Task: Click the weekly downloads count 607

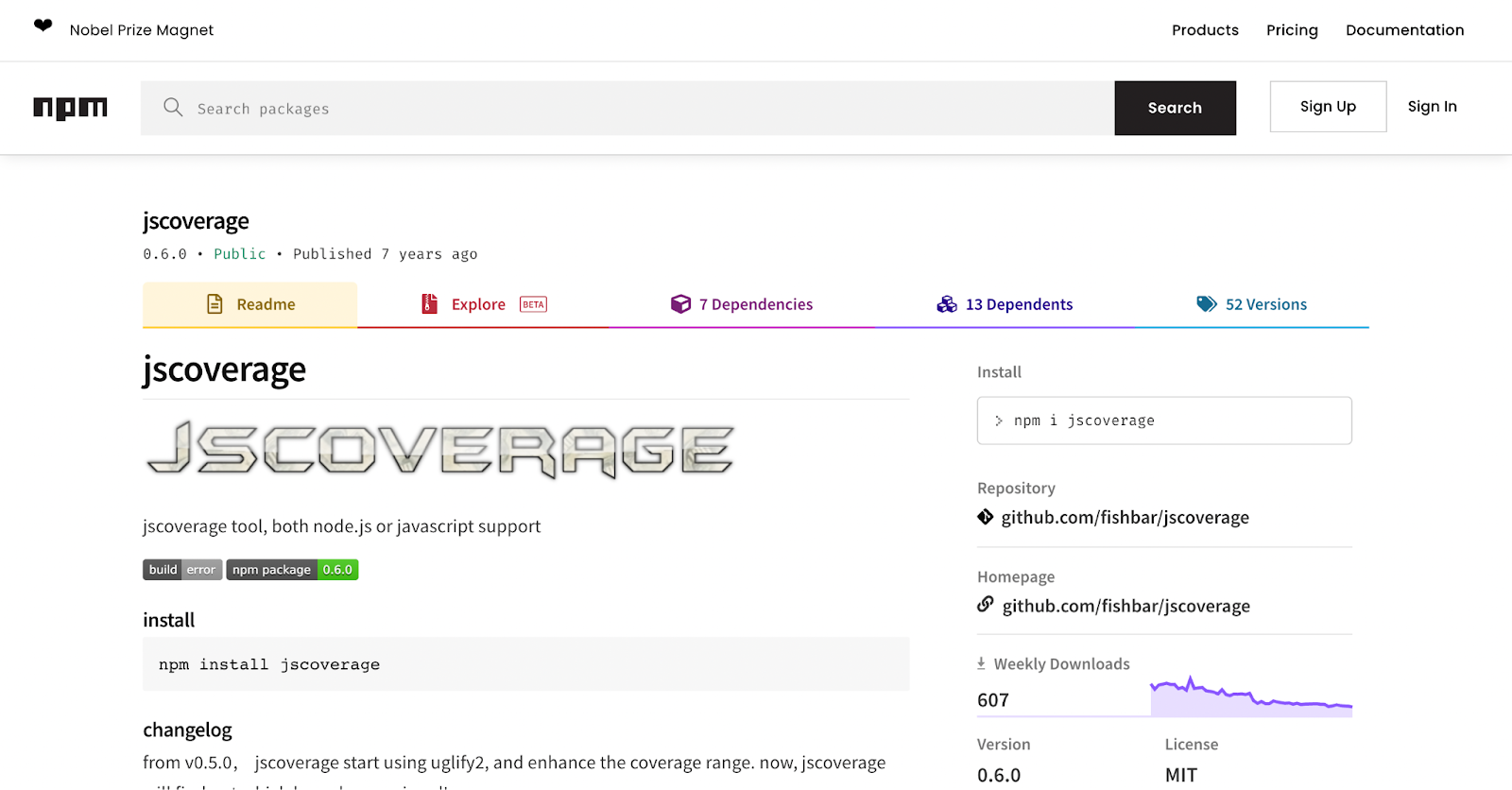Action: click(x=993, y=700)
